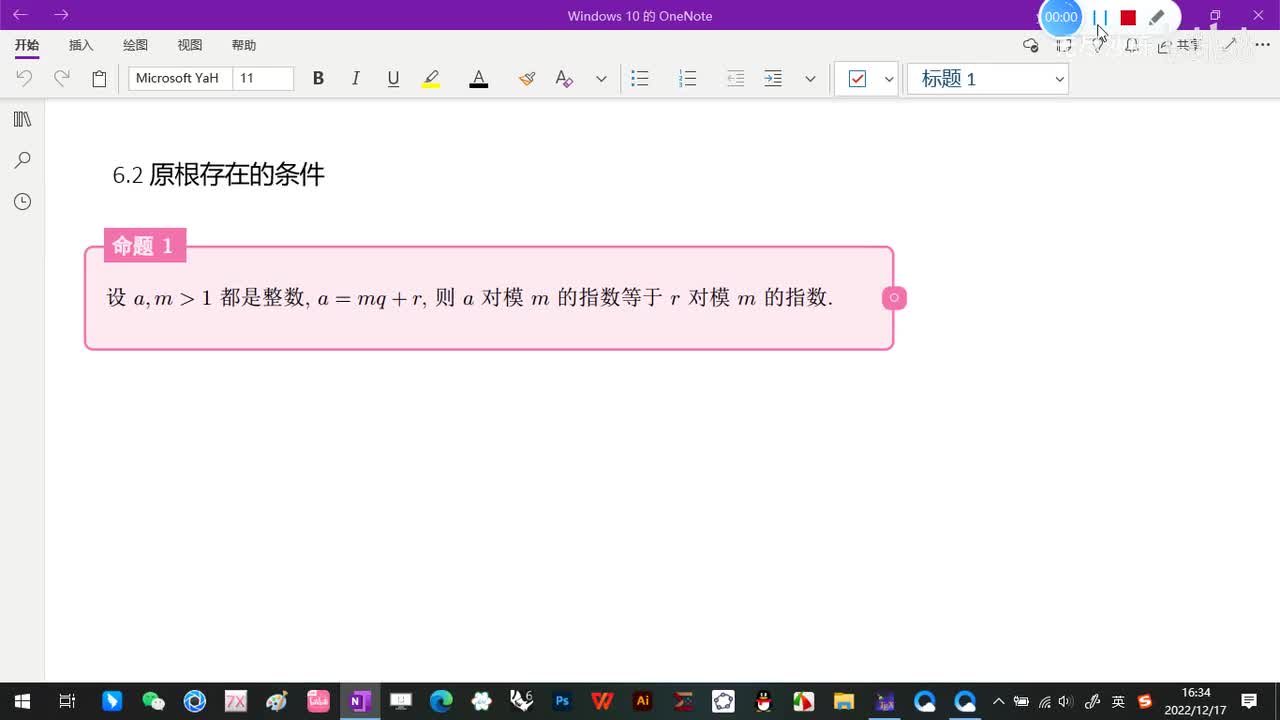Open the more options ellipsis menu

tap(1262, 45)
